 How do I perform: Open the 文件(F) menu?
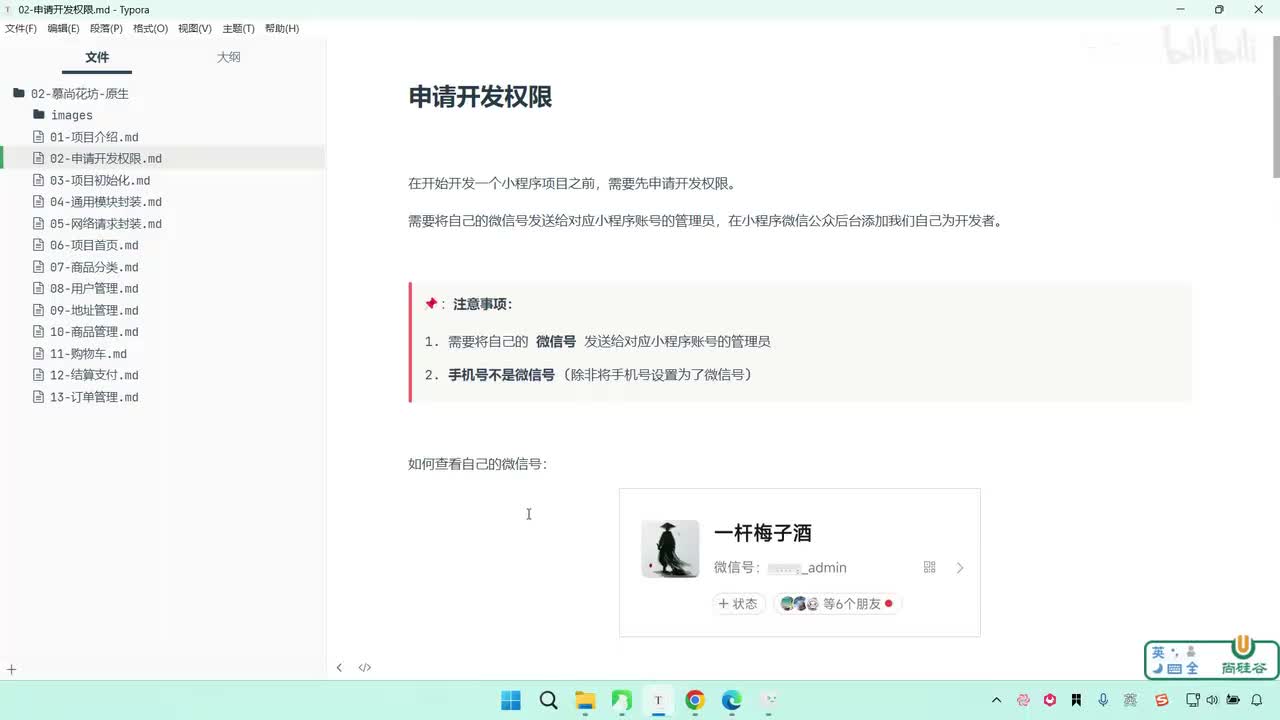(x=20, y=28)
